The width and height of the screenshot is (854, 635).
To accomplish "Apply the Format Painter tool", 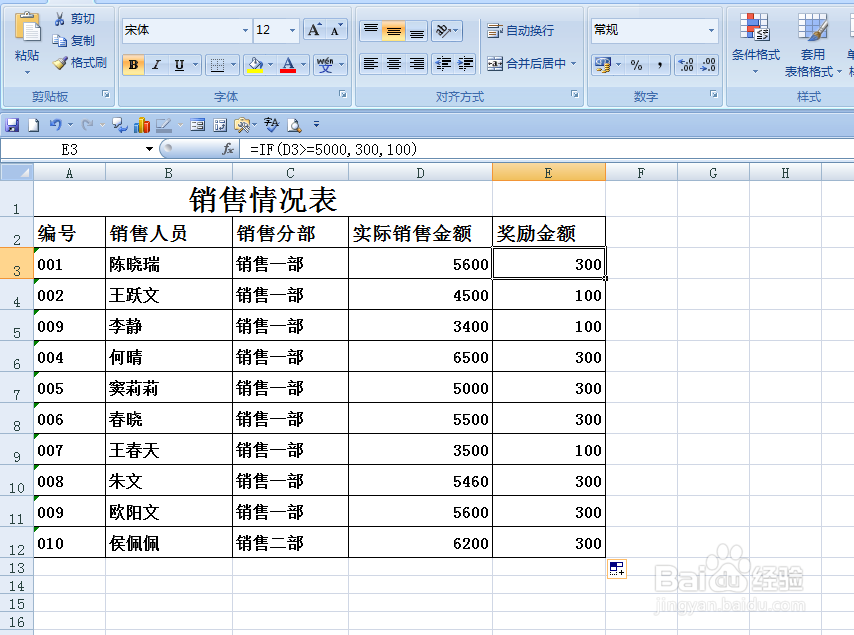I will 80,62.
